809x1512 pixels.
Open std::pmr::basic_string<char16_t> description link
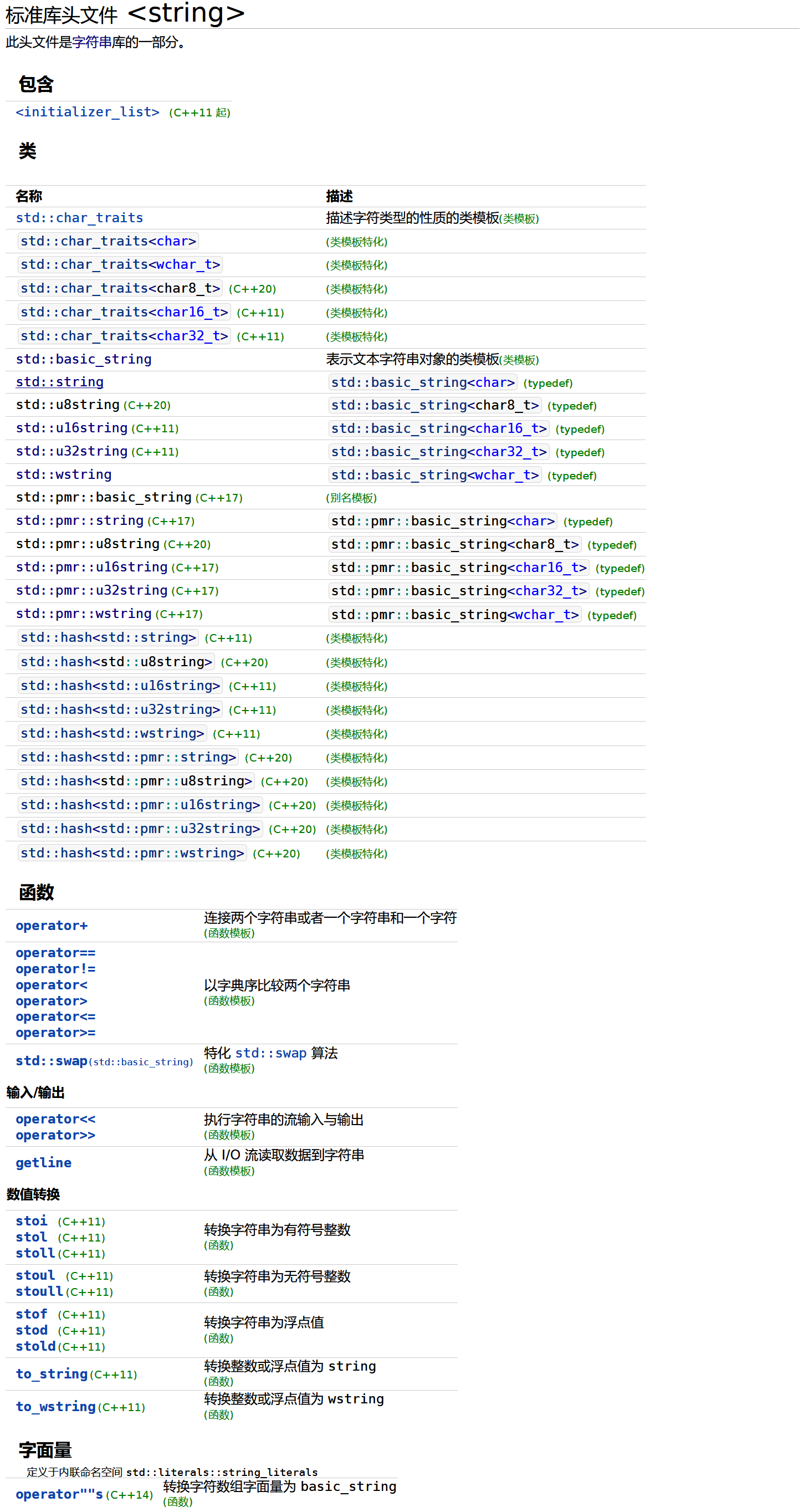[x=459, y=568]
